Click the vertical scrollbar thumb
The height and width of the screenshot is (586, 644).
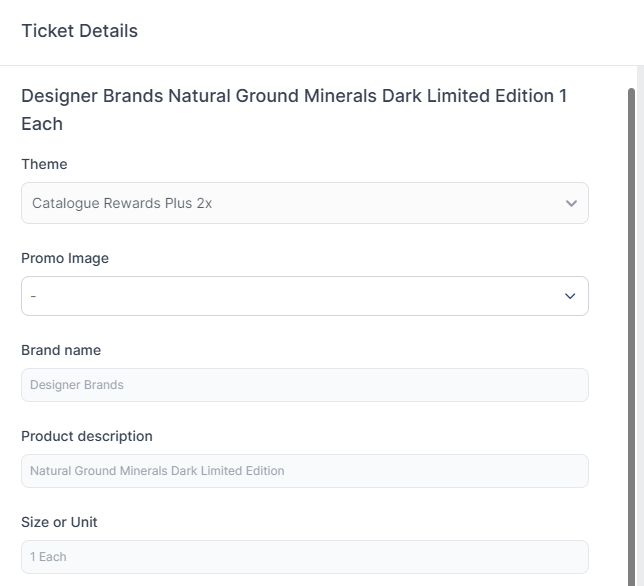pyautogui.click(x=632, y=337)
